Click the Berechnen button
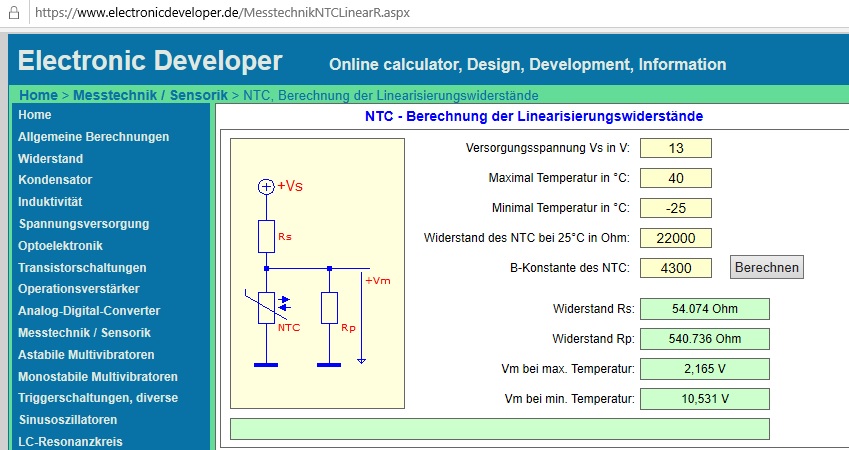The image size is (849, 450). tap(767, 268)
